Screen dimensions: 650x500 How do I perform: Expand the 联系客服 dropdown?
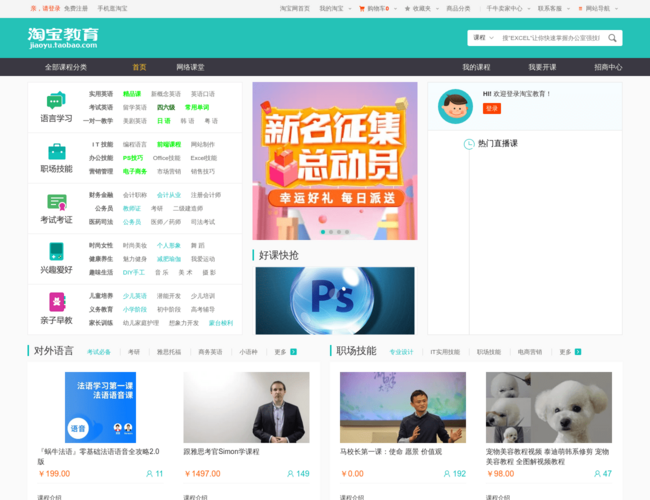pyautogui.click(x=568, y=9)
